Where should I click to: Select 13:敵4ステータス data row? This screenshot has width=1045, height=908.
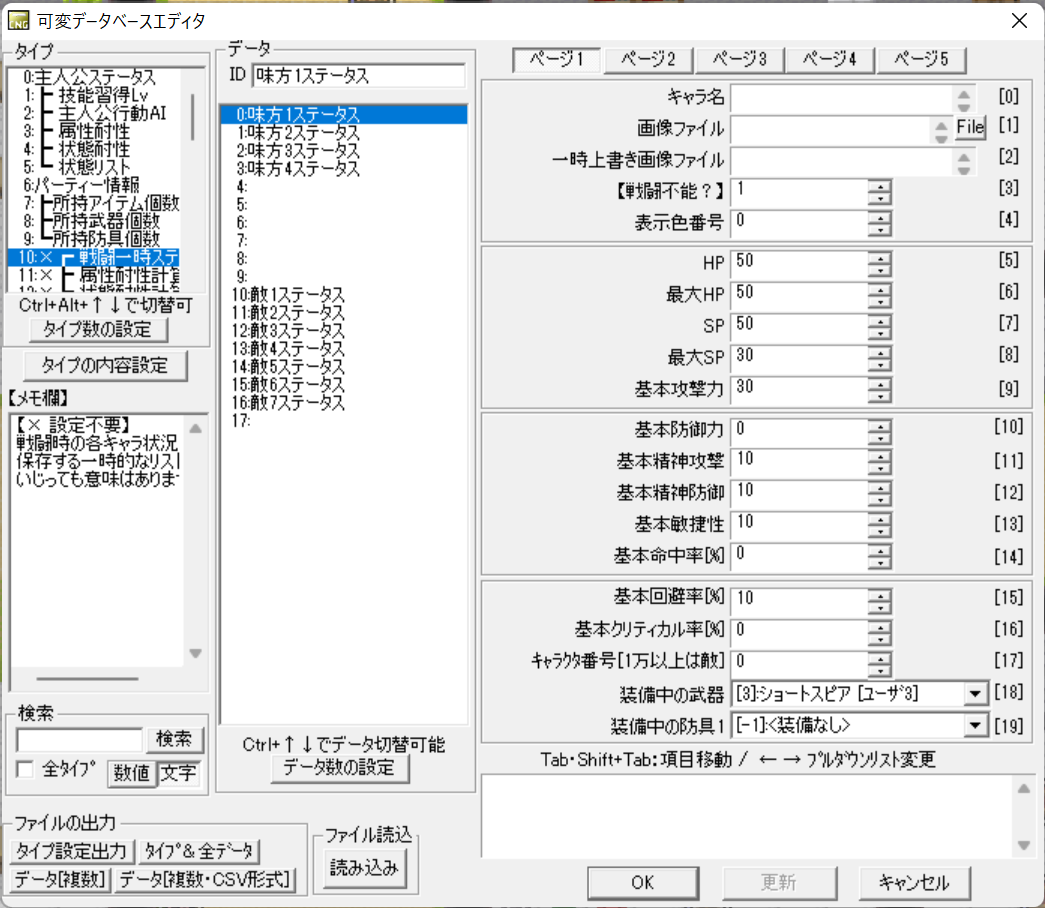pyautogui.click(x=344, y=349)
